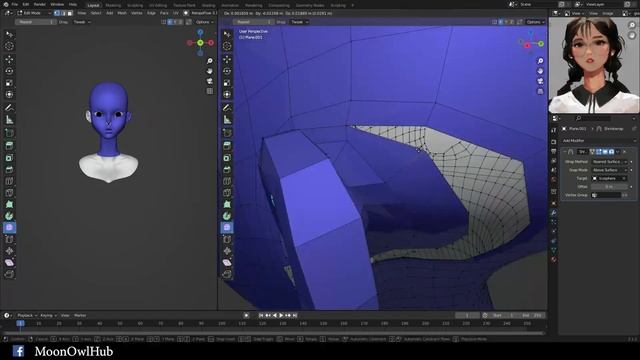Open the Wrap Method dropdown
This screenshot has width=640, height=360.
(609, 162)
